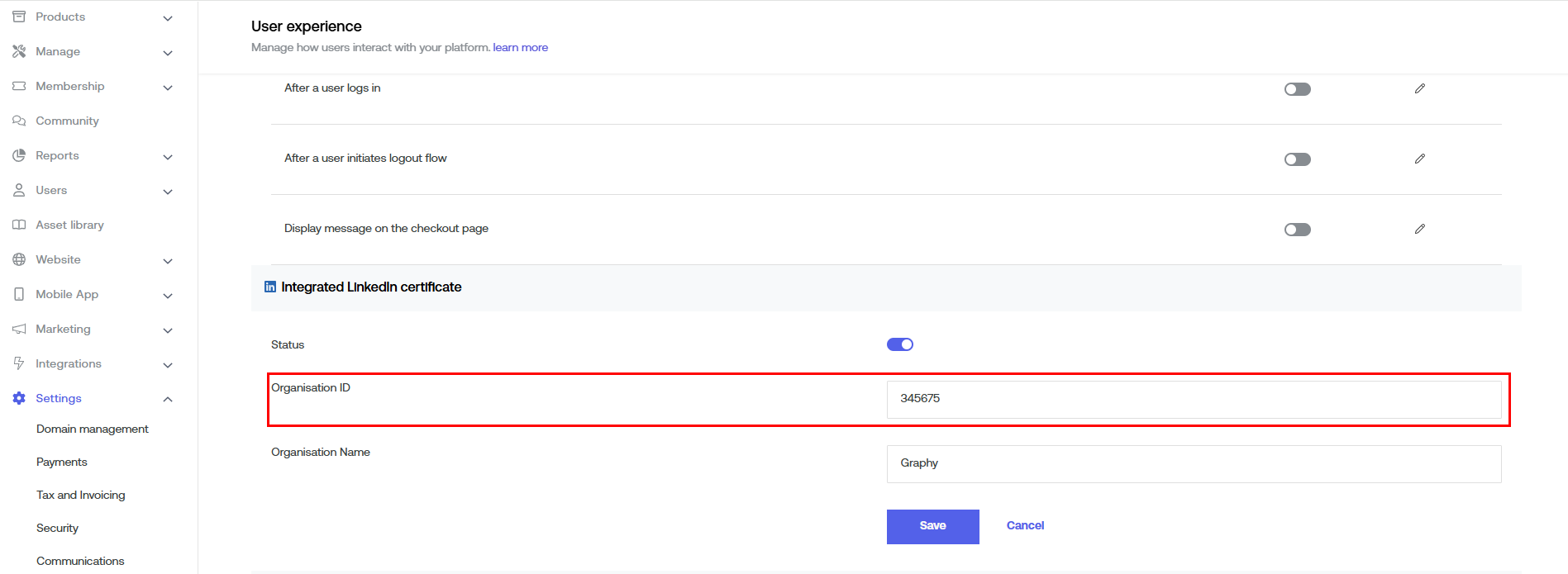Click the Settings gear icon
This screenshot has height=574, width=1568.
point(19,398)
